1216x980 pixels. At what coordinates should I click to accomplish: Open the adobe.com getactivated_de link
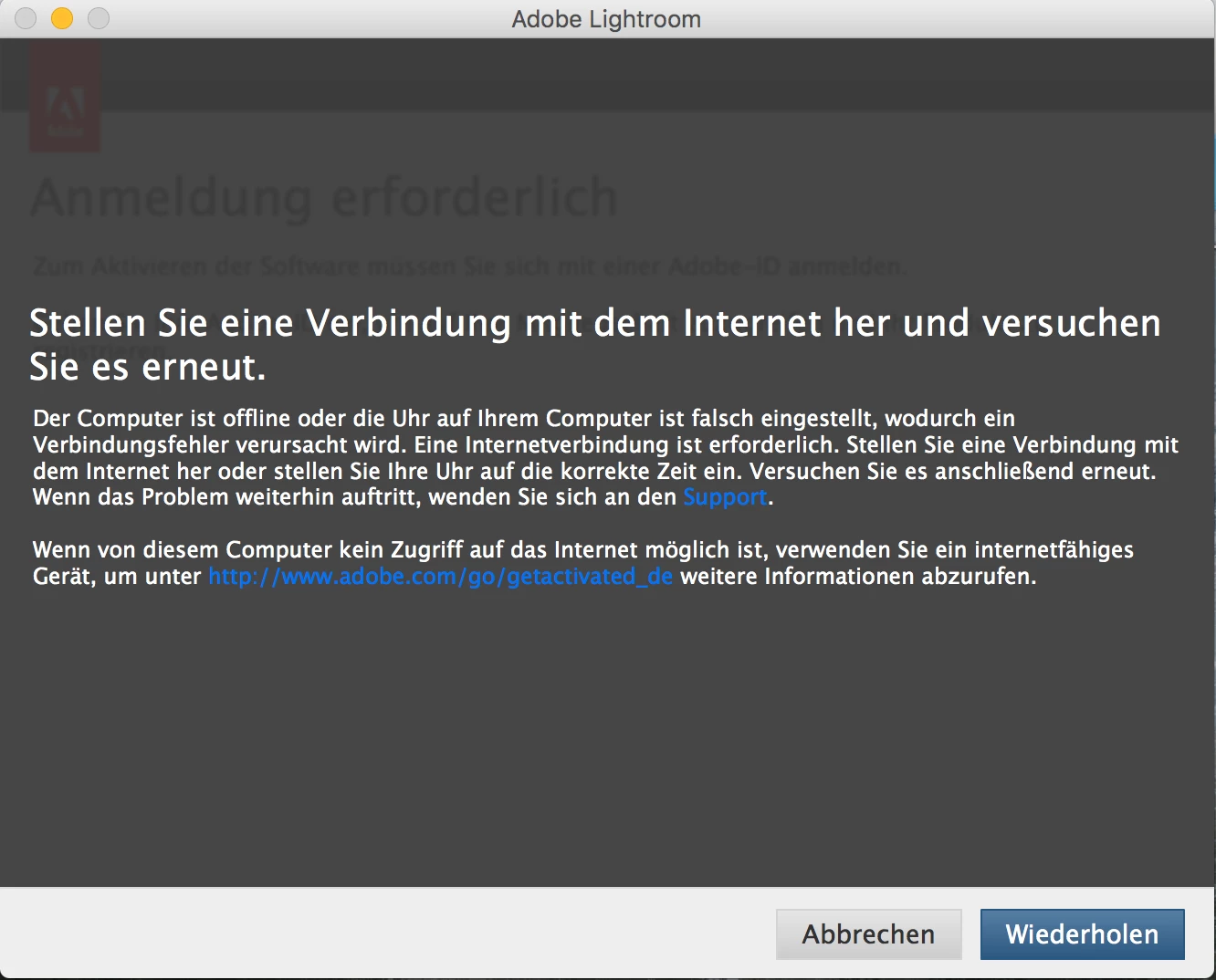coord(440,577)
